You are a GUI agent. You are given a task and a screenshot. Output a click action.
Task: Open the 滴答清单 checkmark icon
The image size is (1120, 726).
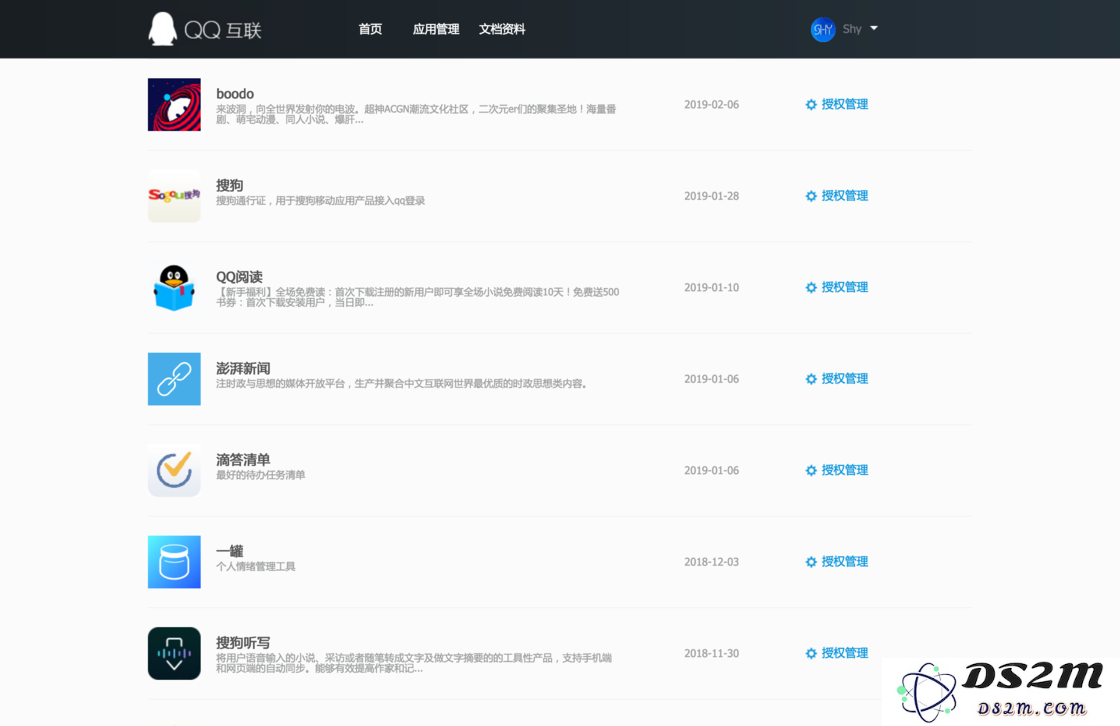(x=174, y=470)
